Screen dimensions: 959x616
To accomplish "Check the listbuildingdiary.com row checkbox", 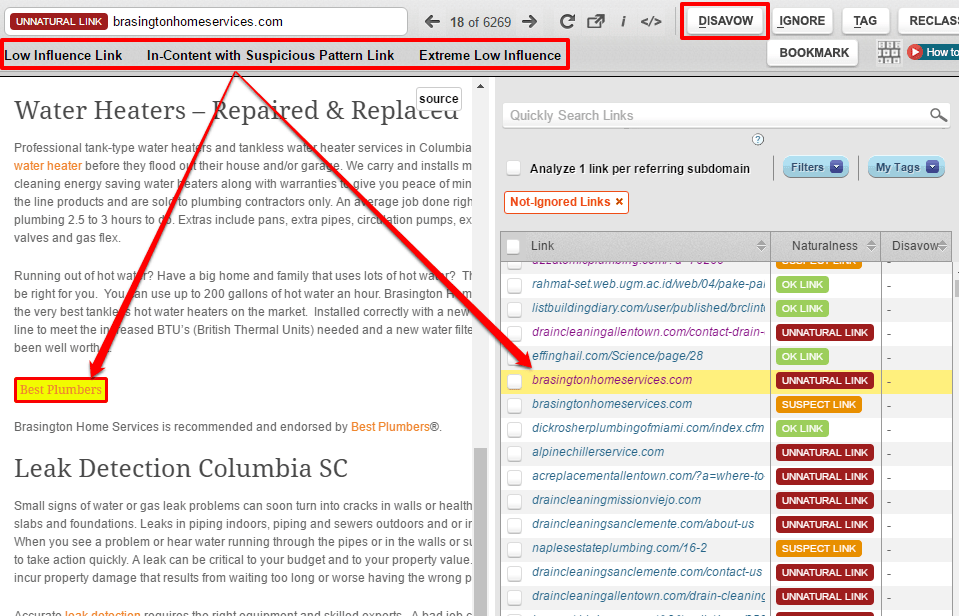I will point(514,309).
